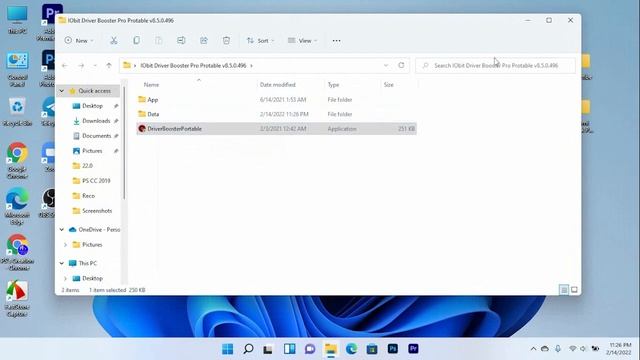The image size is (640, 360).
Task: Open the clock and date in the taskbar
Action: click(619, 349)
